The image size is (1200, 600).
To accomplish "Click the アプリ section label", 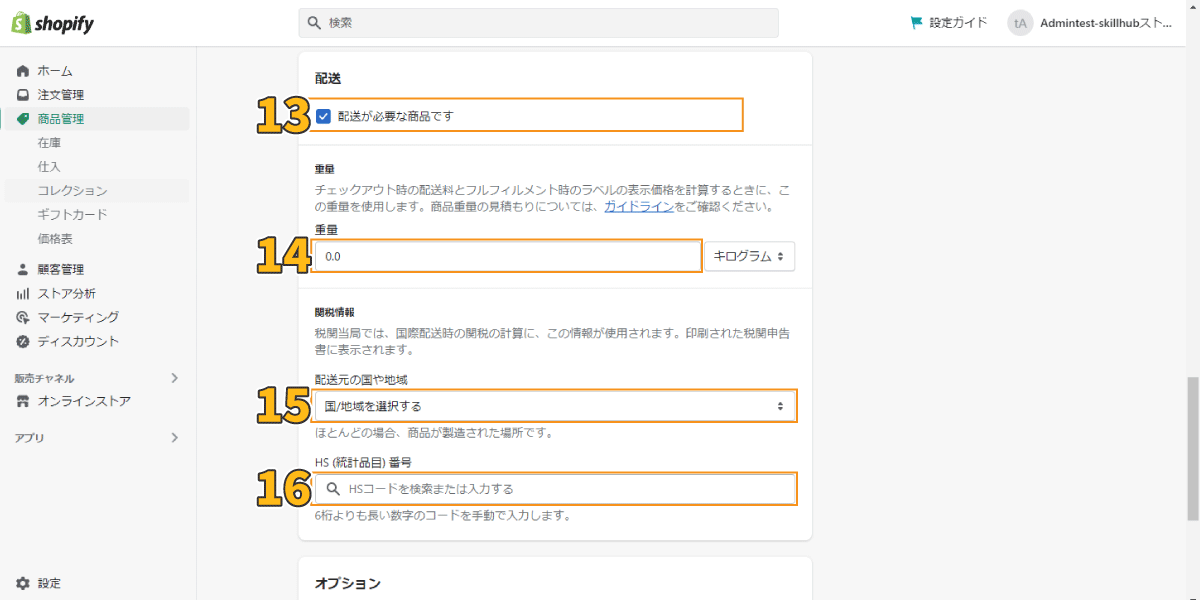I will (29, 438).
